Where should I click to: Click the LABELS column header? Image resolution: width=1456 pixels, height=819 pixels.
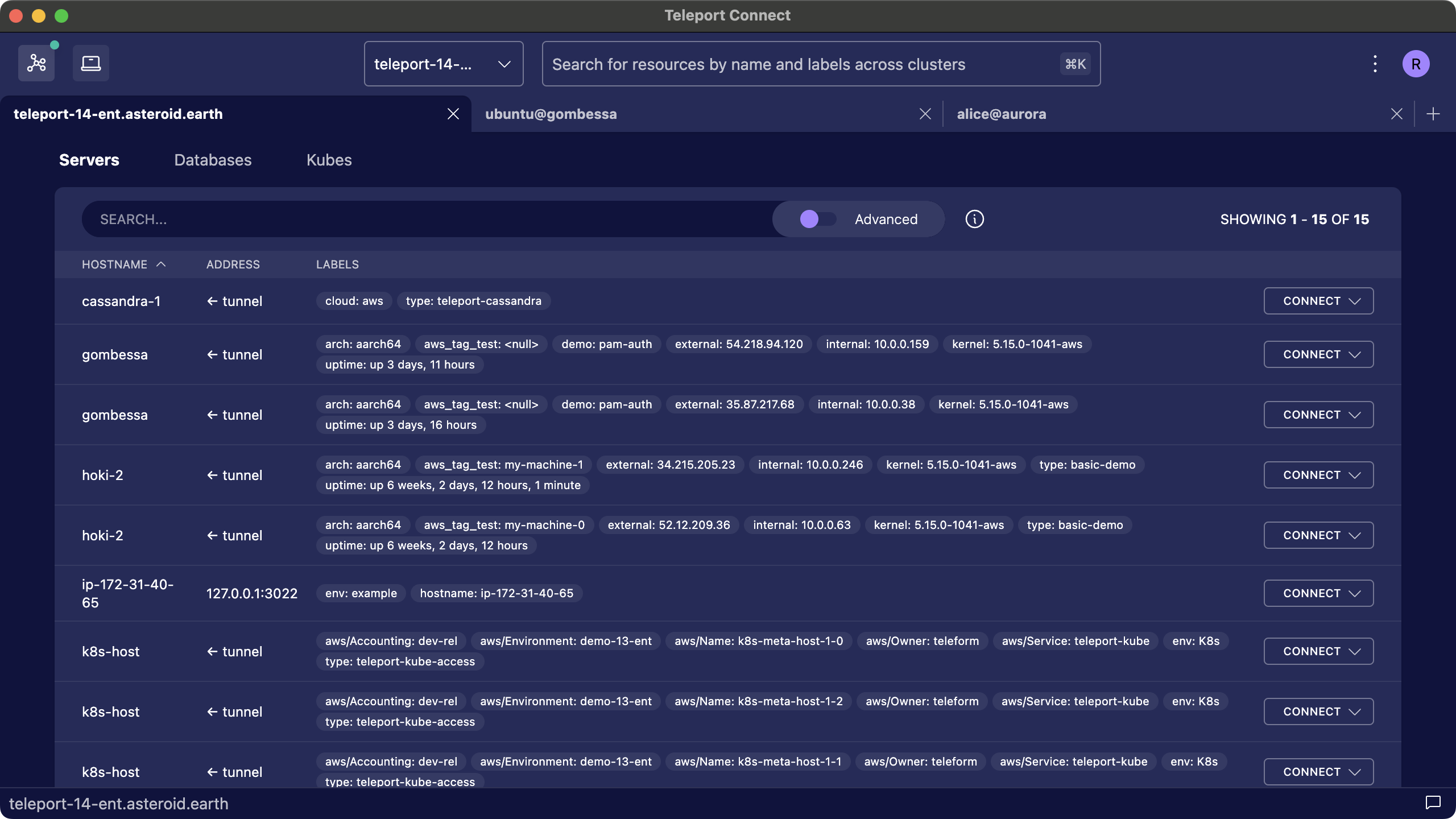338,264
